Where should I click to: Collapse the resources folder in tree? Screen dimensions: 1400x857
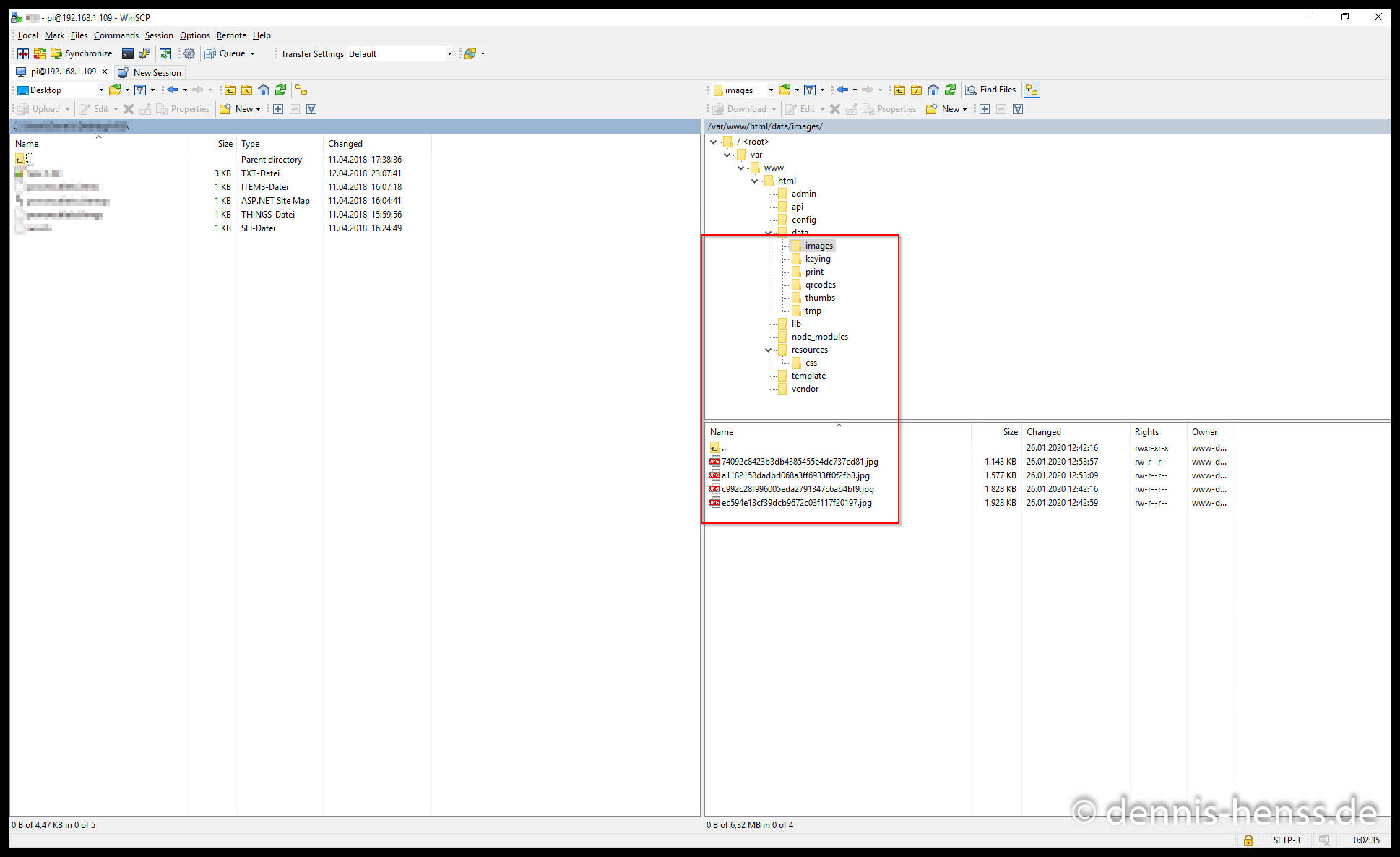click(x=768, y=350)
